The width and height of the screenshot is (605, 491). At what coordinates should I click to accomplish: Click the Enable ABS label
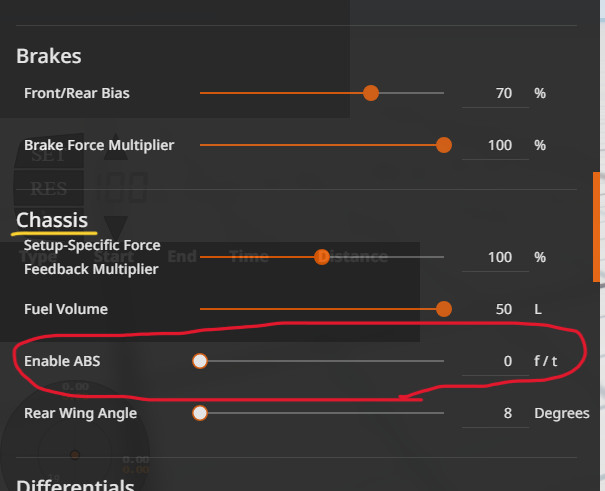62,361
